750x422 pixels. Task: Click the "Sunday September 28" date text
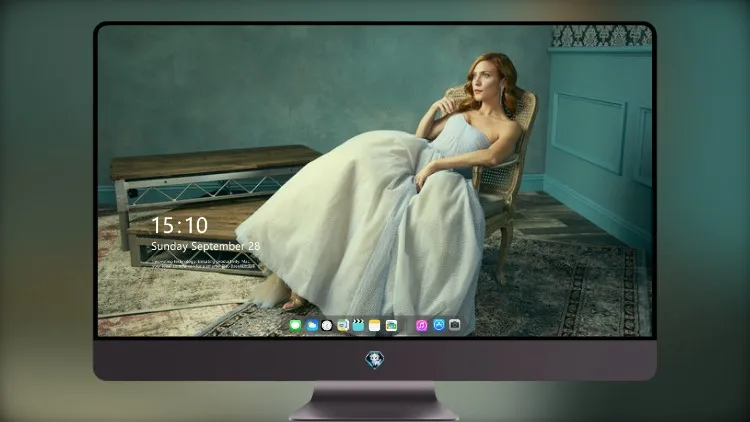pos(206,246)
